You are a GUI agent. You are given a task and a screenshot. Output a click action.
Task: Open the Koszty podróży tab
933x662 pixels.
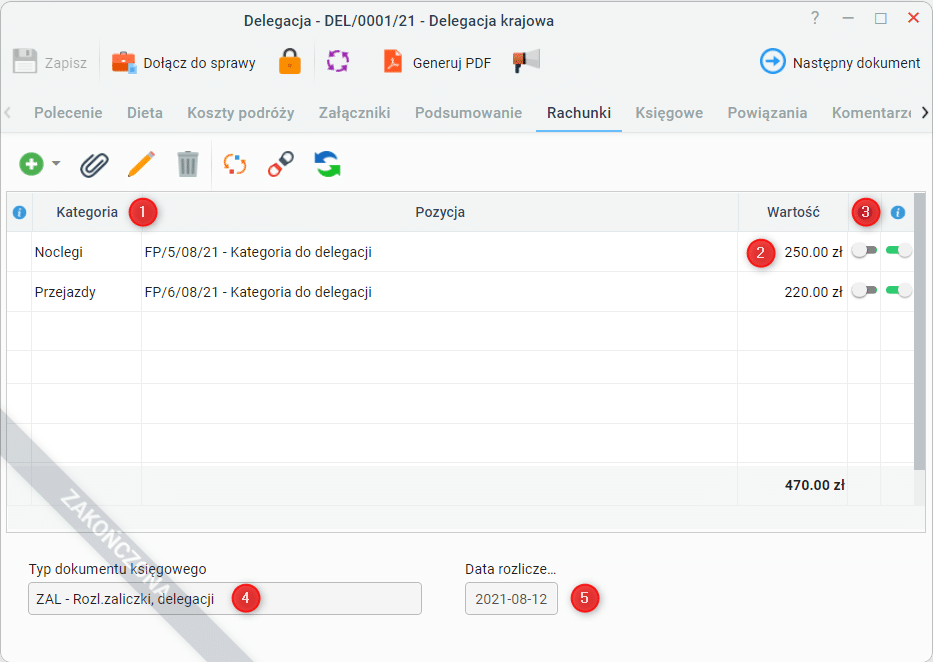[240, 113]
